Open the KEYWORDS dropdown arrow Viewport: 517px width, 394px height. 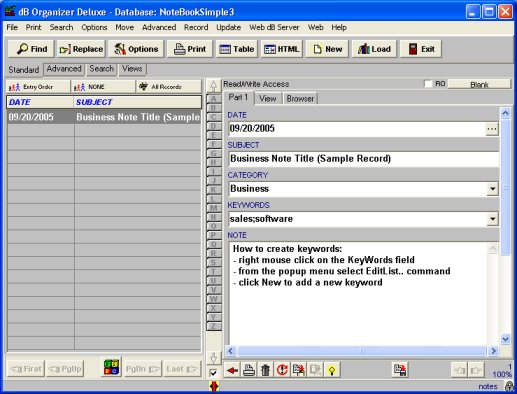pos(492,219)
